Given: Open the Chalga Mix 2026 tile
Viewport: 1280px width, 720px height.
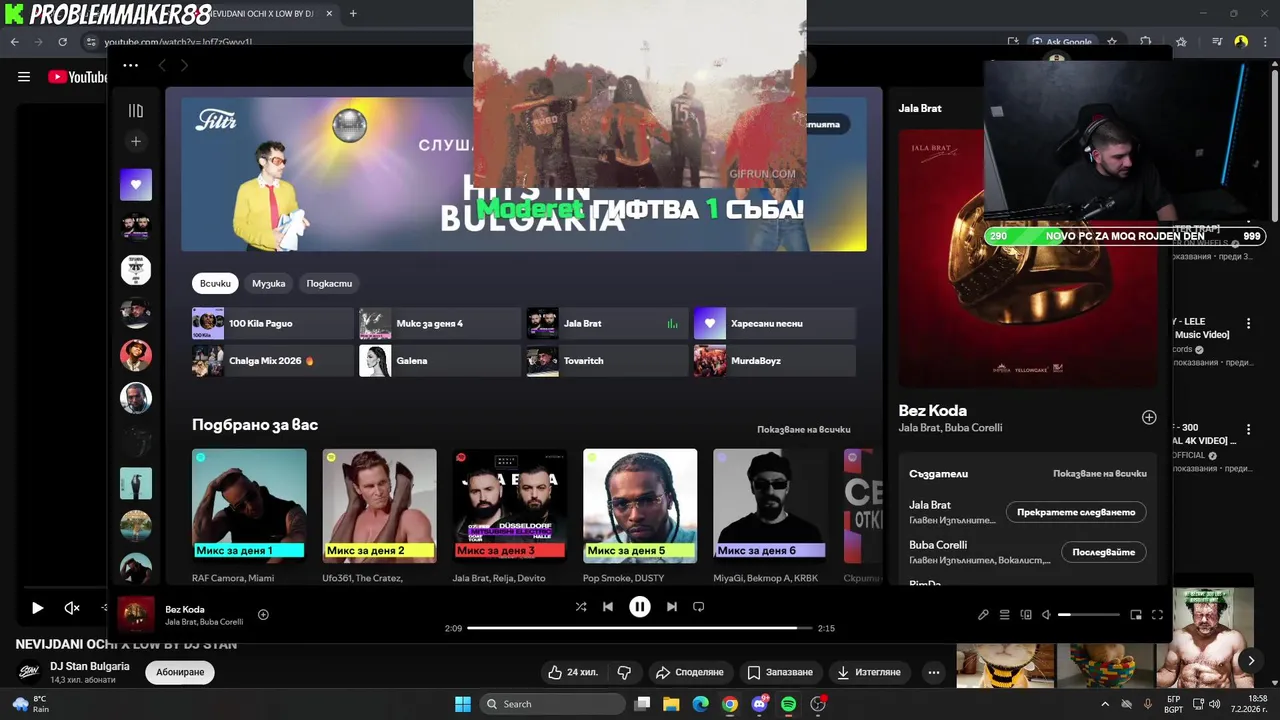Looking at the screenshot, I should (273, 361).
